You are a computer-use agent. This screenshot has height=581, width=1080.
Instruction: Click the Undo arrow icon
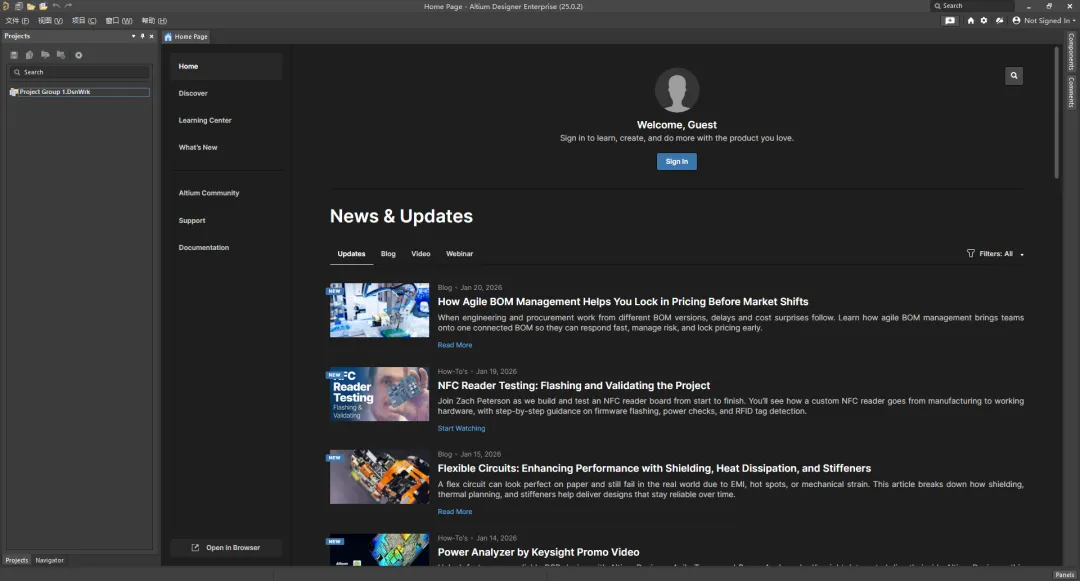[x=56, y=6]
